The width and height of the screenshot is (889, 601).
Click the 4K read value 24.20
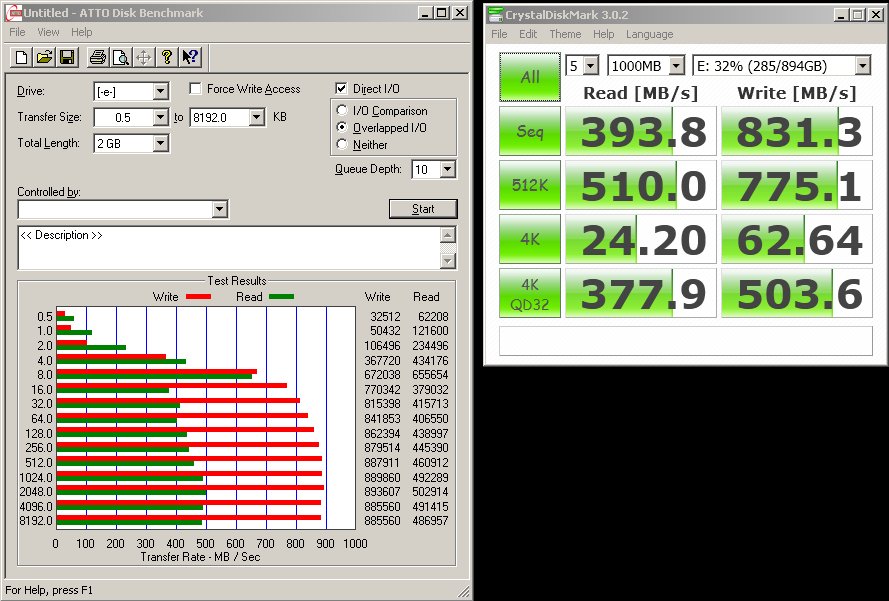coord(641,239)
